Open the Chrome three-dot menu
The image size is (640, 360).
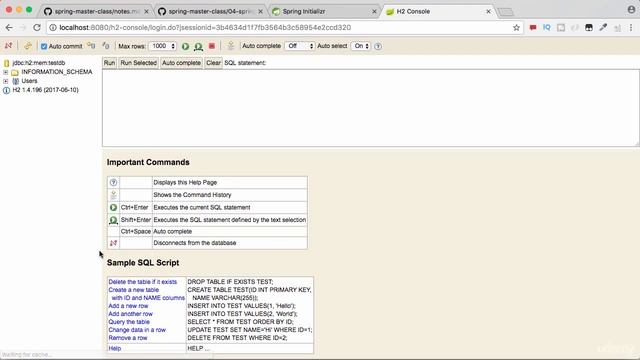[x=631, y=27]
